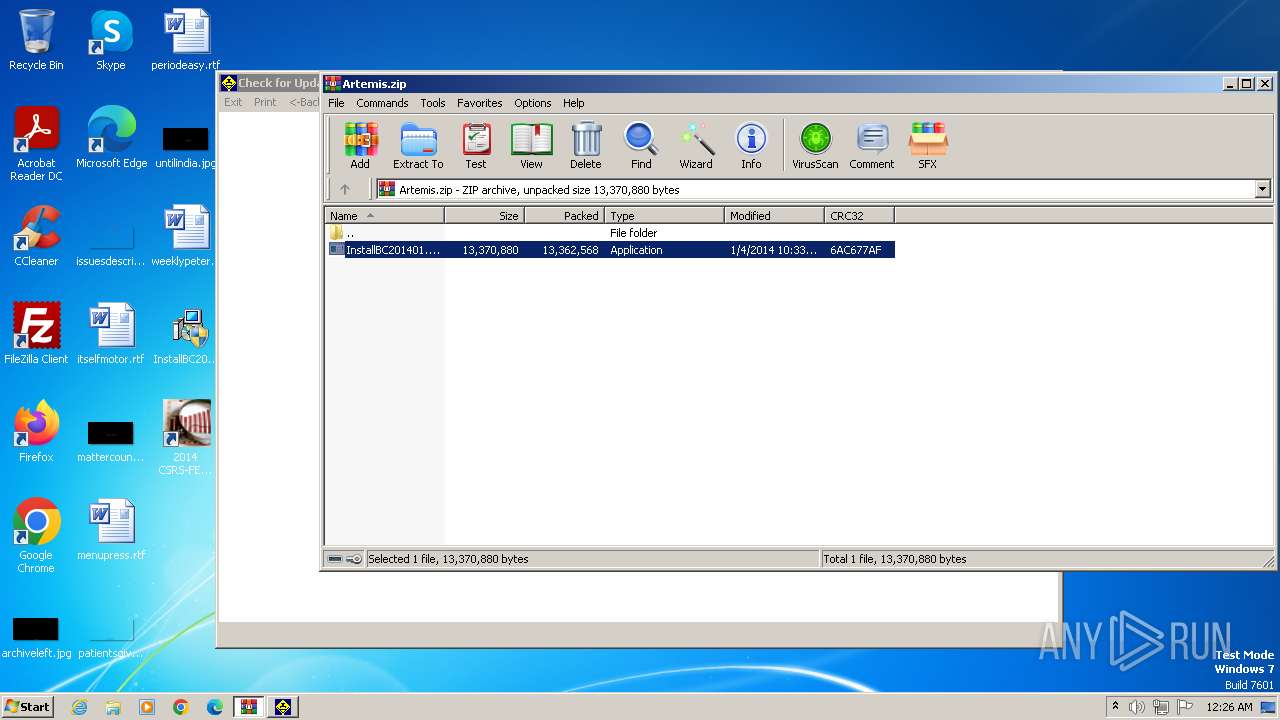Viewport: 1280px width, 720px height.
Task: Click Print in the background window
Action: pyautogui.click(x=265, y=102)
